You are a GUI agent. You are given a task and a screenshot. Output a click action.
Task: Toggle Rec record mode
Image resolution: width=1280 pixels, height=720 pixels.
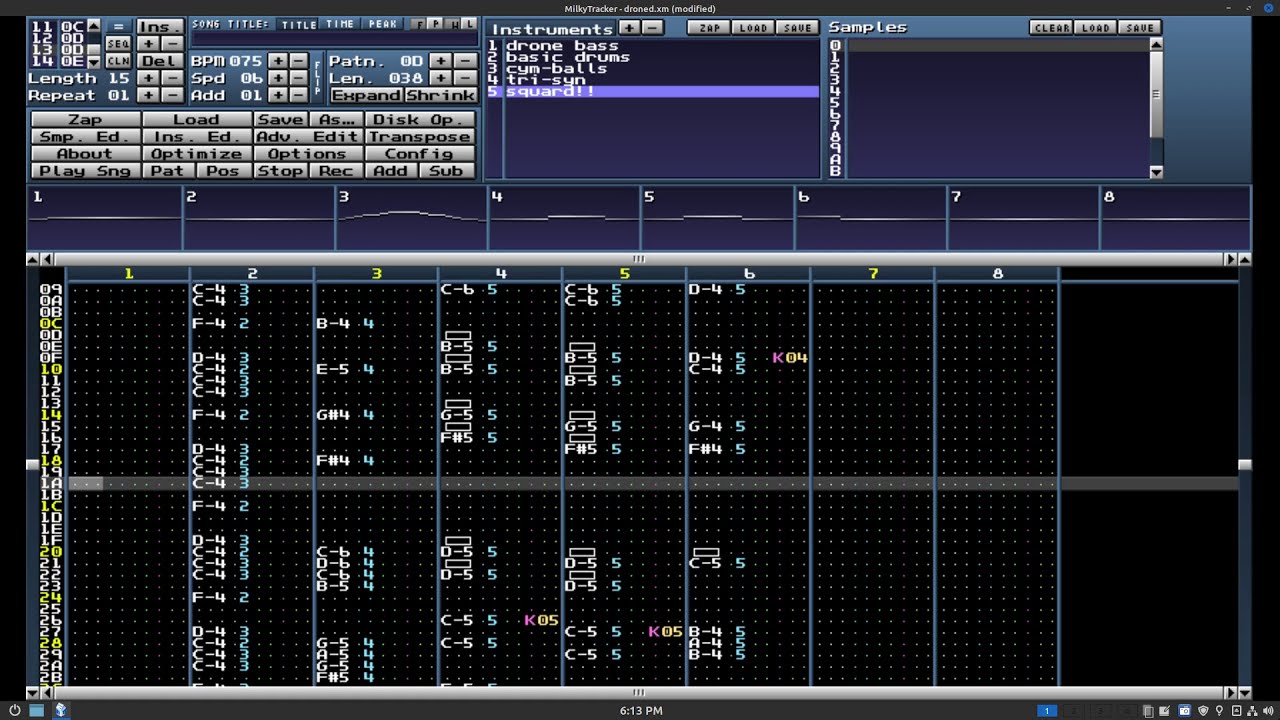click(336, 171)
